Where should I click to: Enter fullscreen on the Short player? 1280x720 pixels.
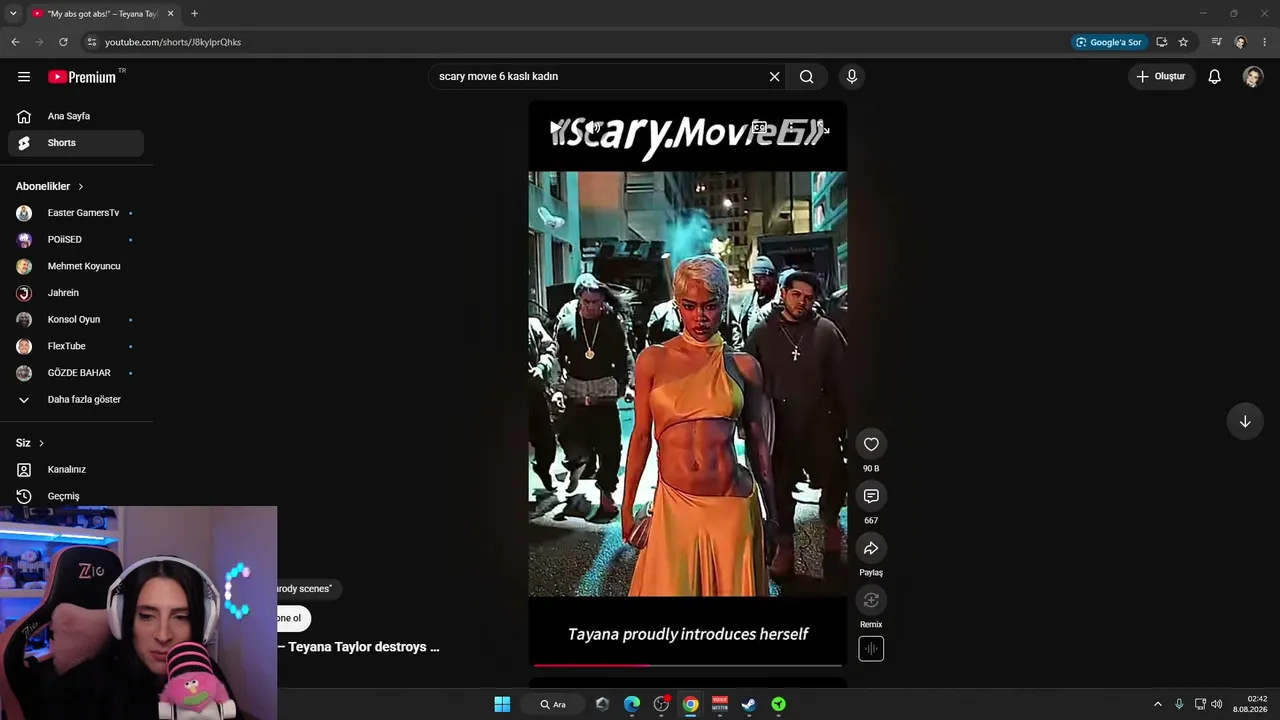[822, 128]
